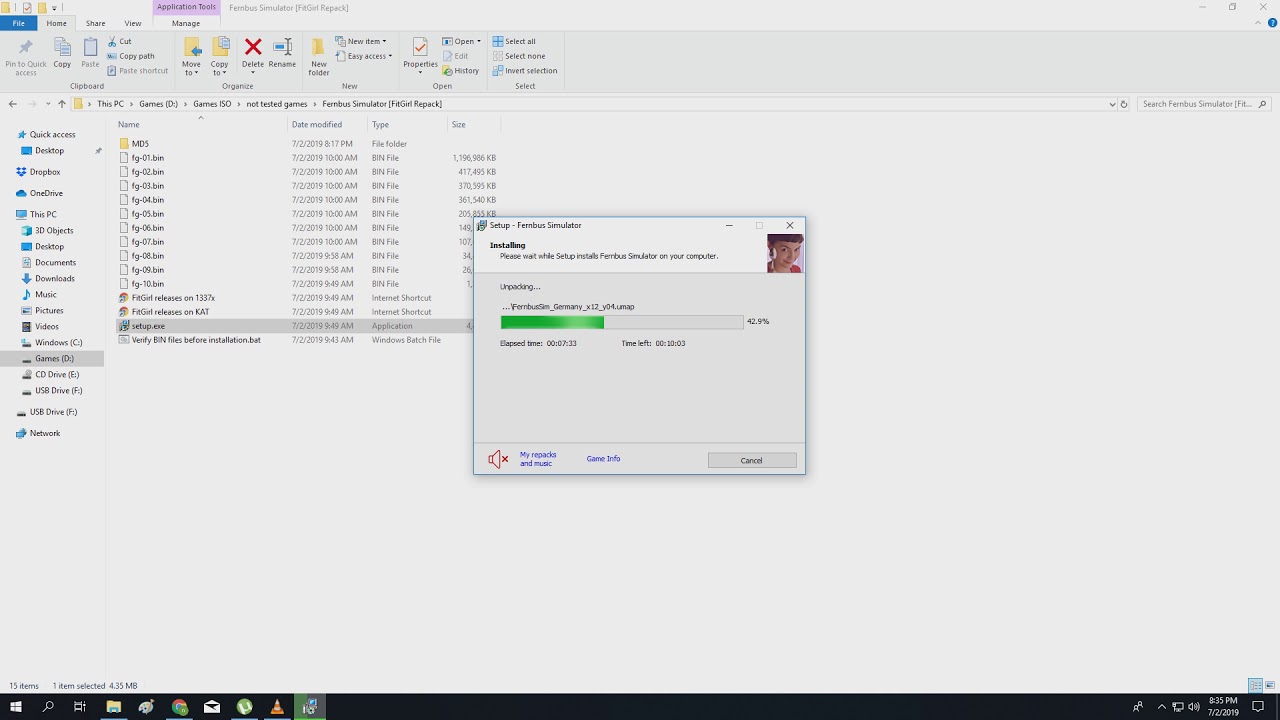
Task: Open Network in the navigation pane
Action: point(45,434)
